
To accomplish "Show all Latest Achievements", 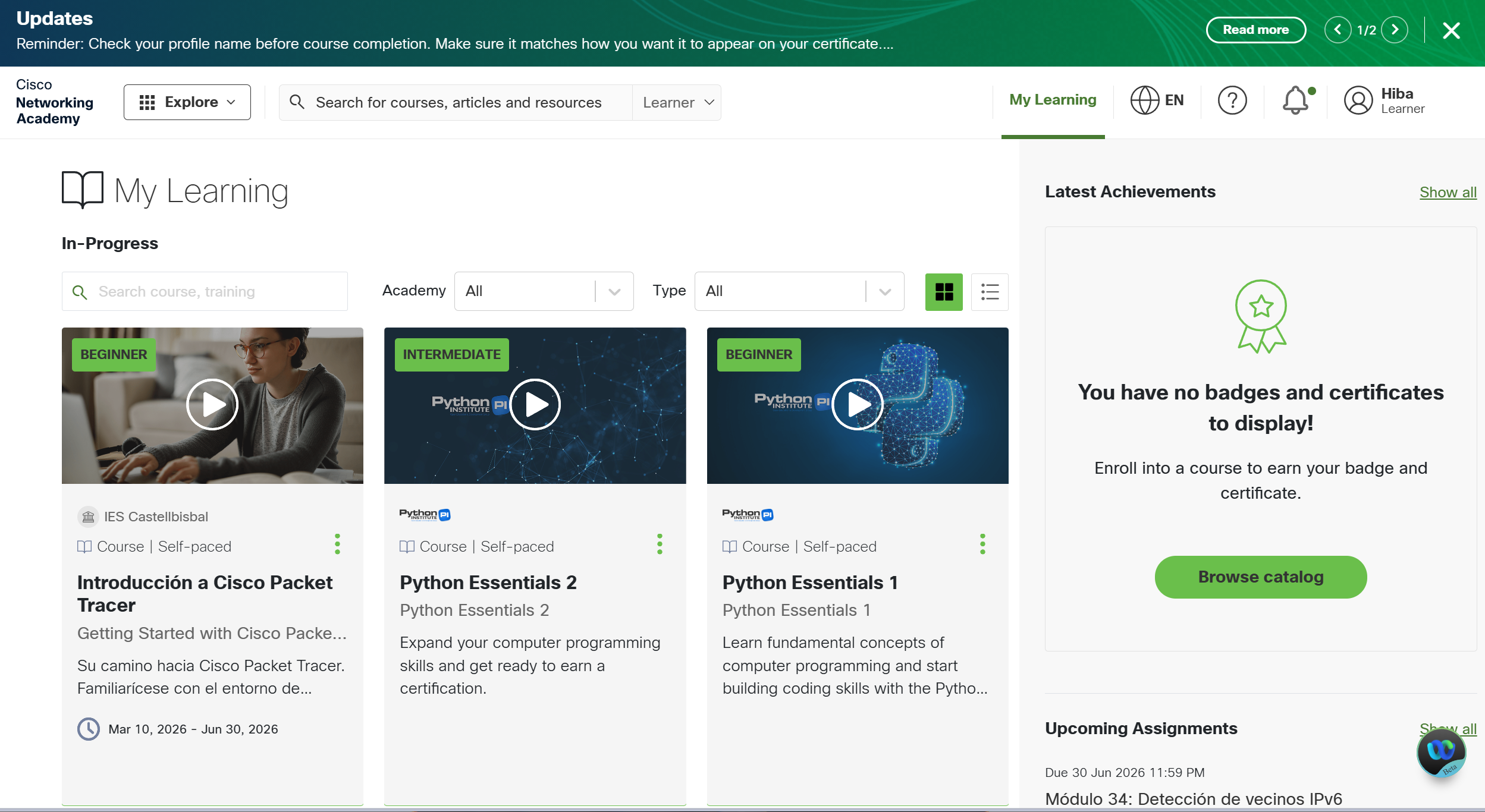I will [x=1448, y=192].
